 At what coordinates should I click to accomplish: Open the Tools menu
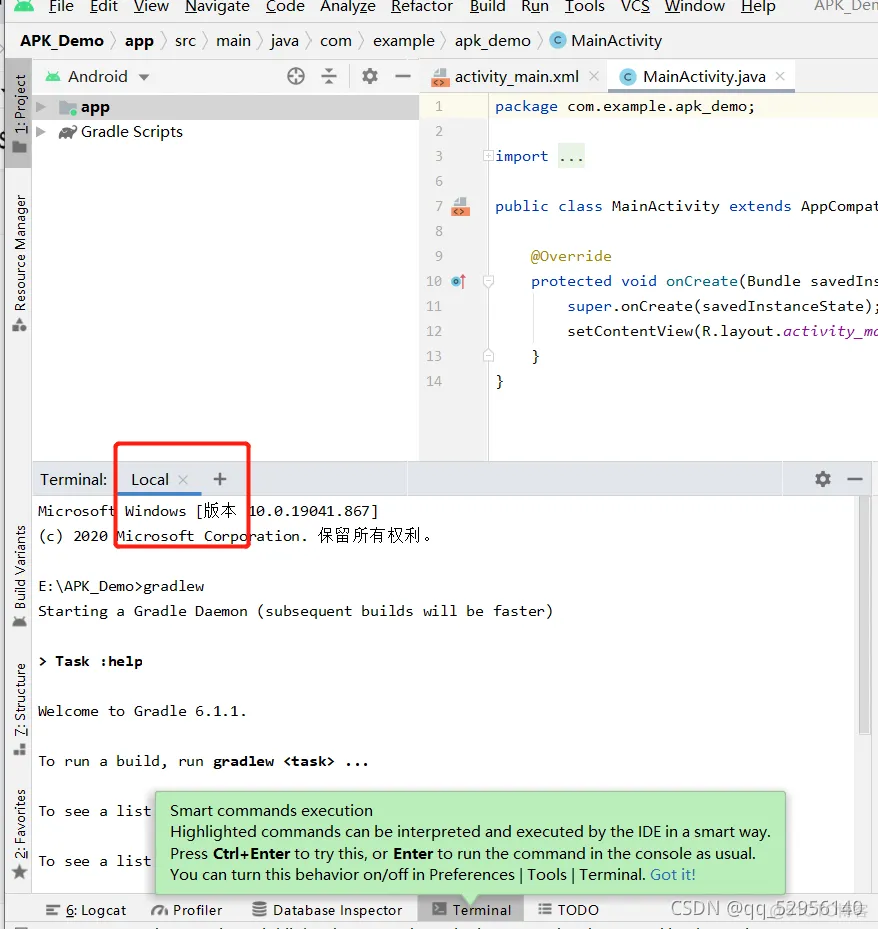pos(584,7)
